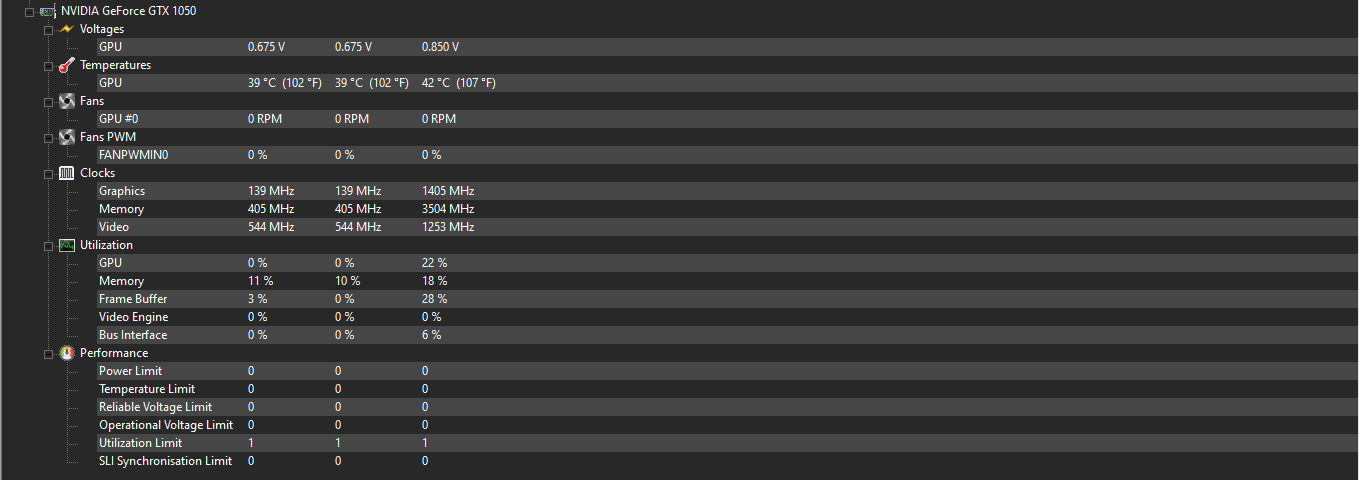Select the Bus Interface row
1360x480 pixels.
click(727, 335)
